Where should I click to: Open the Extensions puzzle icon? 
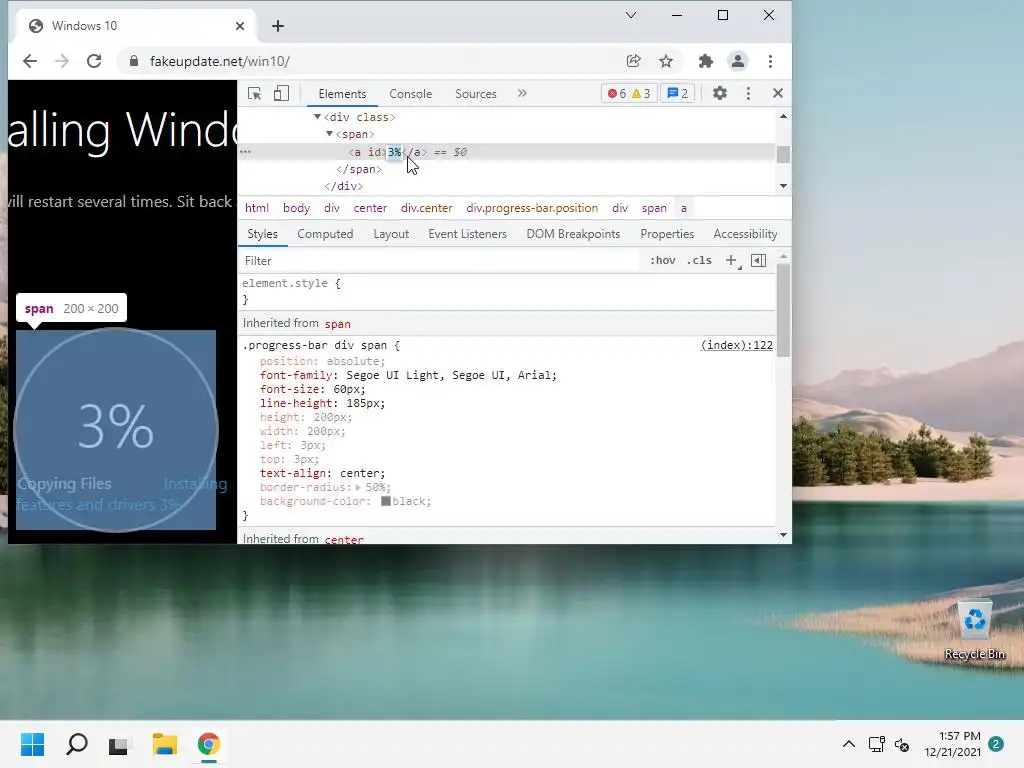tap(705, 61)
